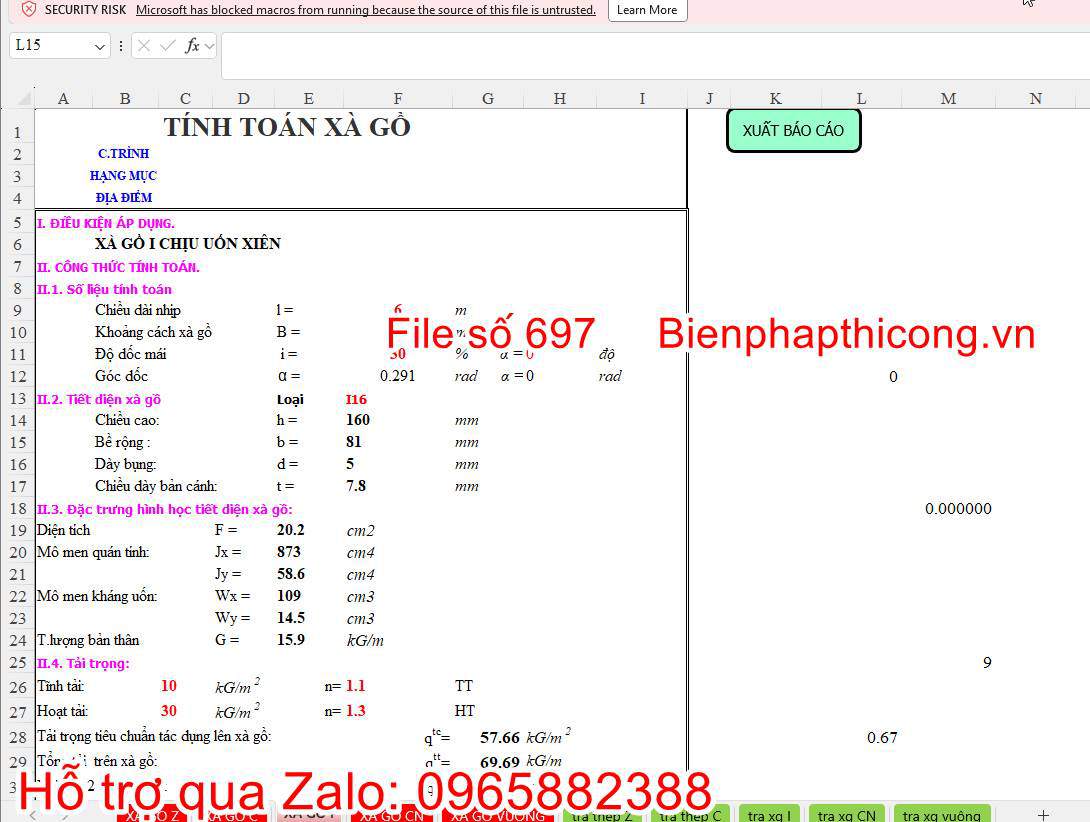Switch to the 'XÀ GO VUÔNG' sheet tab

click(498, 814)
